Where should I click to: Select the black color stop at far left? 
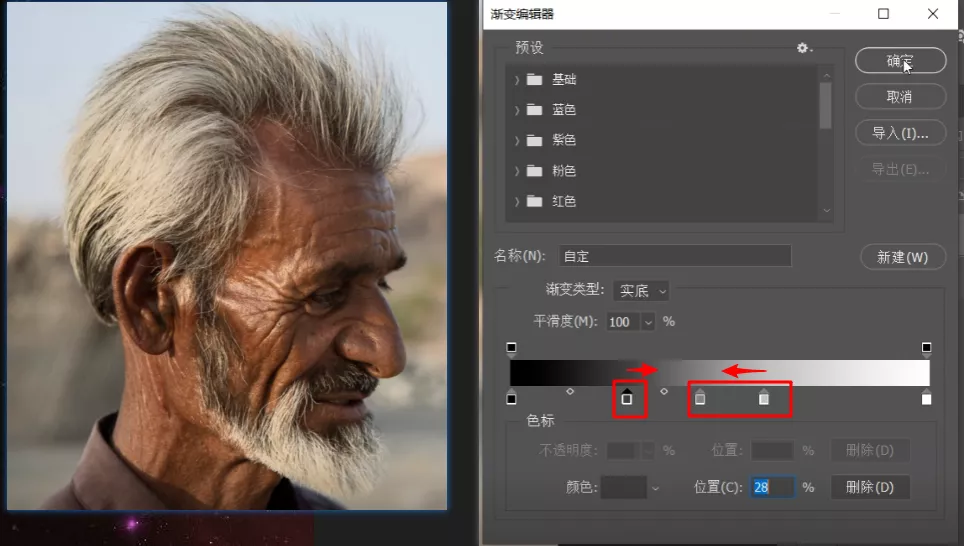tap(511, 397)
